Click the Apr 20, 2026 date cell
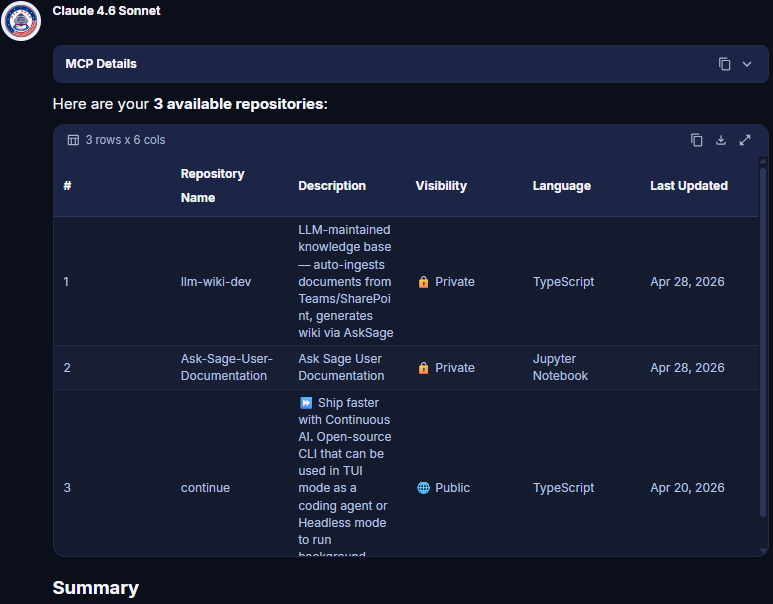The width and height of the screenshot is (773, 604). 687,488
